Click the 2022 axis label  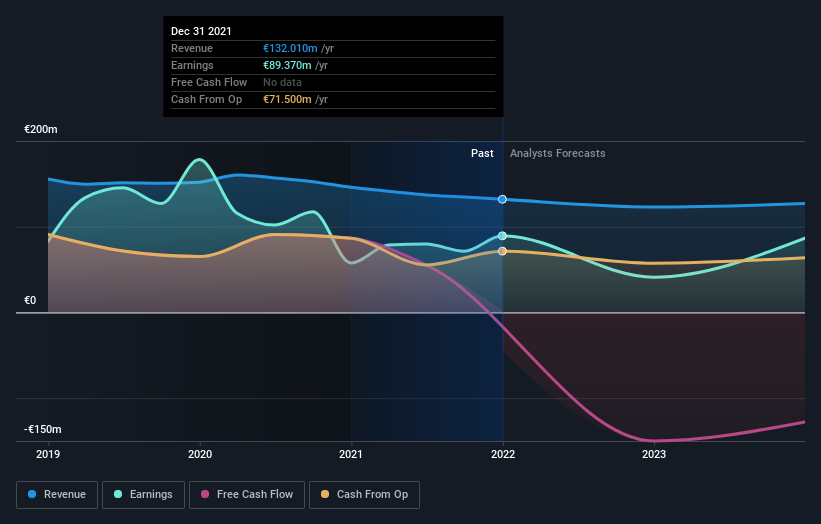(x=503, y=454)
